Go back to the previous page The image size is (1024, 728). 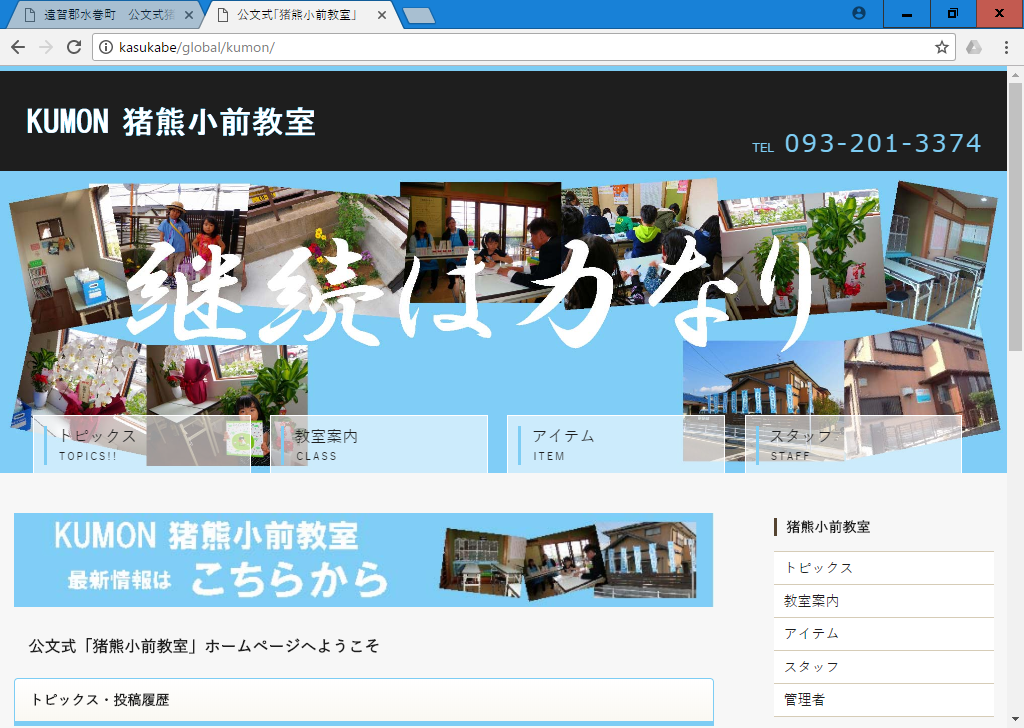coord(18,47)
